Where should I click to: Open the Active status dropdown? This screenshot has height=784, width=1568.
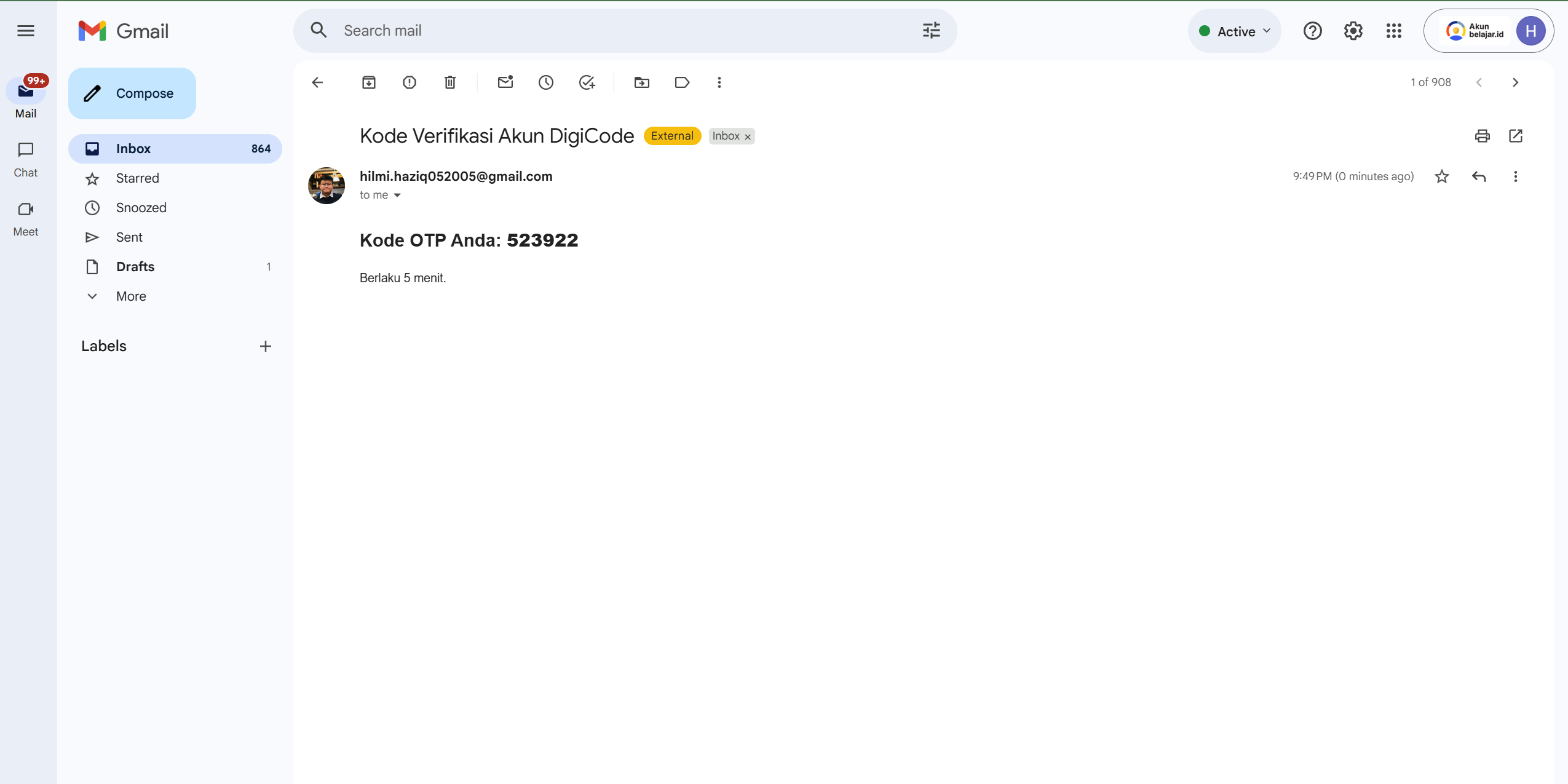(1235, 31)
